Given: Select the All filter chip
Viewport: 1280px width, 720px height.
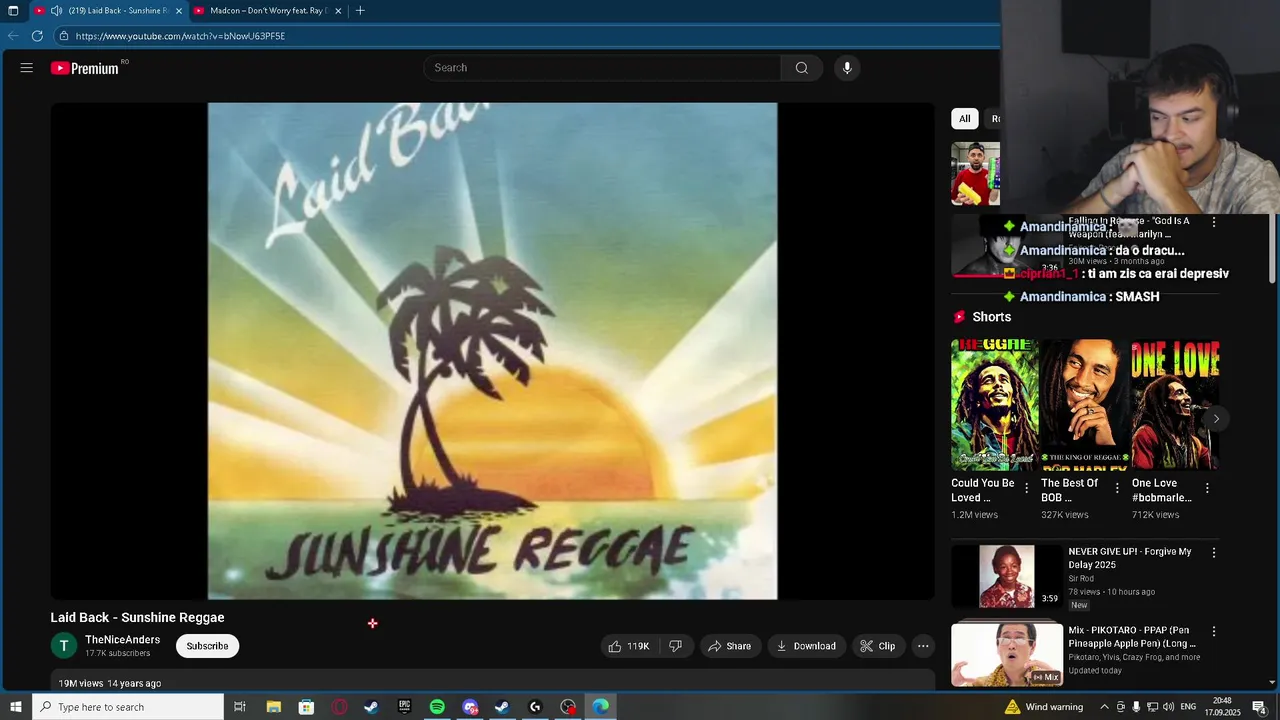Looking at the screenshot, I should tap(964, 119).
